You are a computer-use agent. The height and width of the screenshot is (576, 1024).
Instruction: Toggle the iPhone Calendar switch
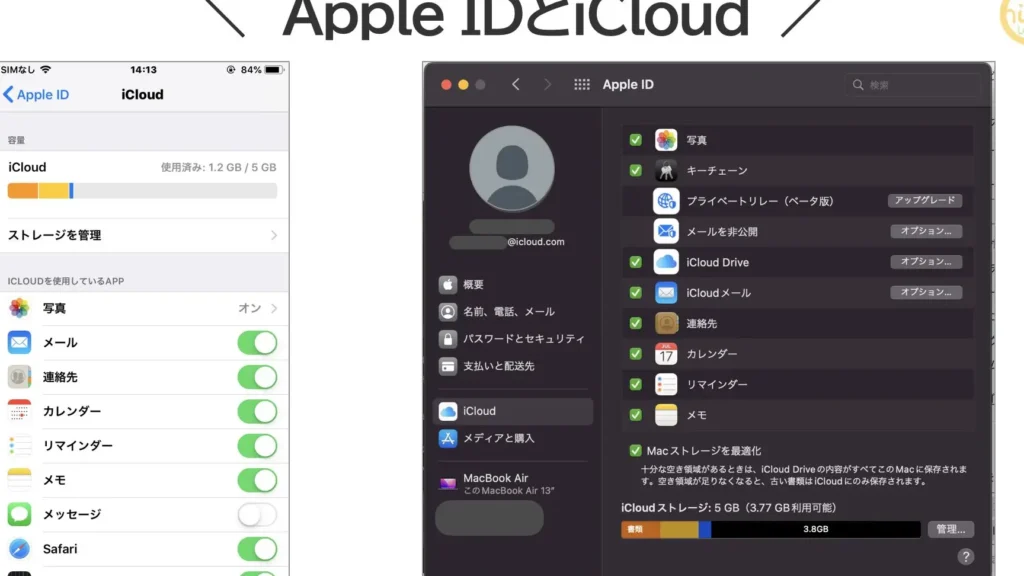click(x=257, y=411)
